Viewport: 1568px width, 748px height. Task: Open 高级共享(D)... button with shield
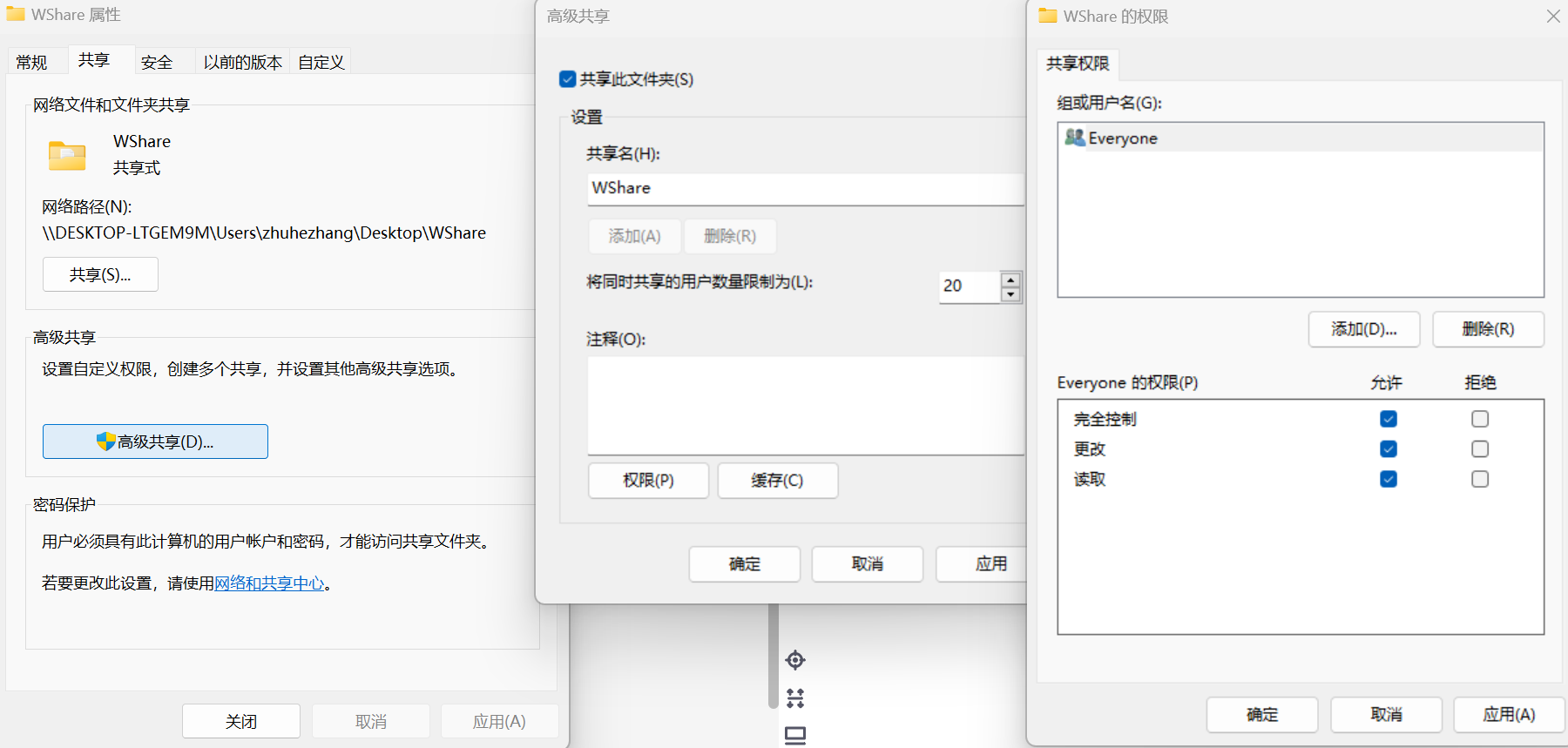pos(155,441)
